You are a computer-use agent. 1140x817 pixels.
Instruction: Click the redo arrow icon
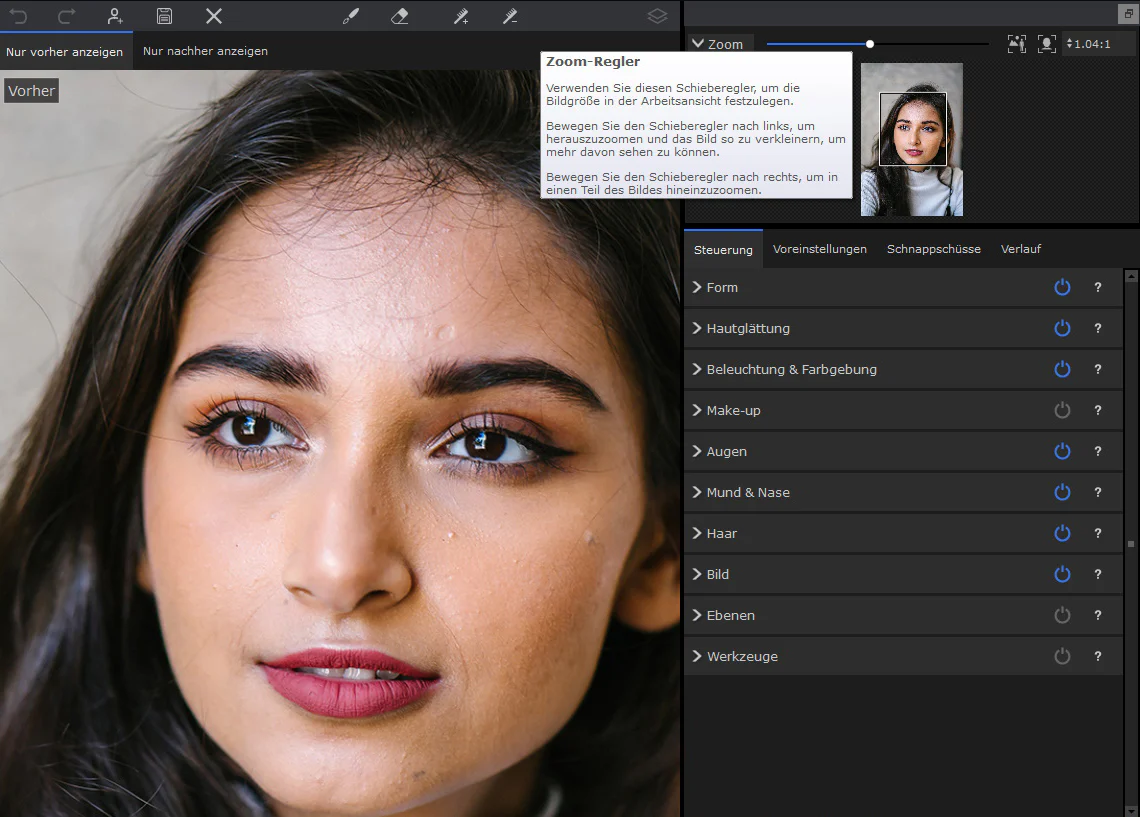pyautogui.click(x=66, y=16)
